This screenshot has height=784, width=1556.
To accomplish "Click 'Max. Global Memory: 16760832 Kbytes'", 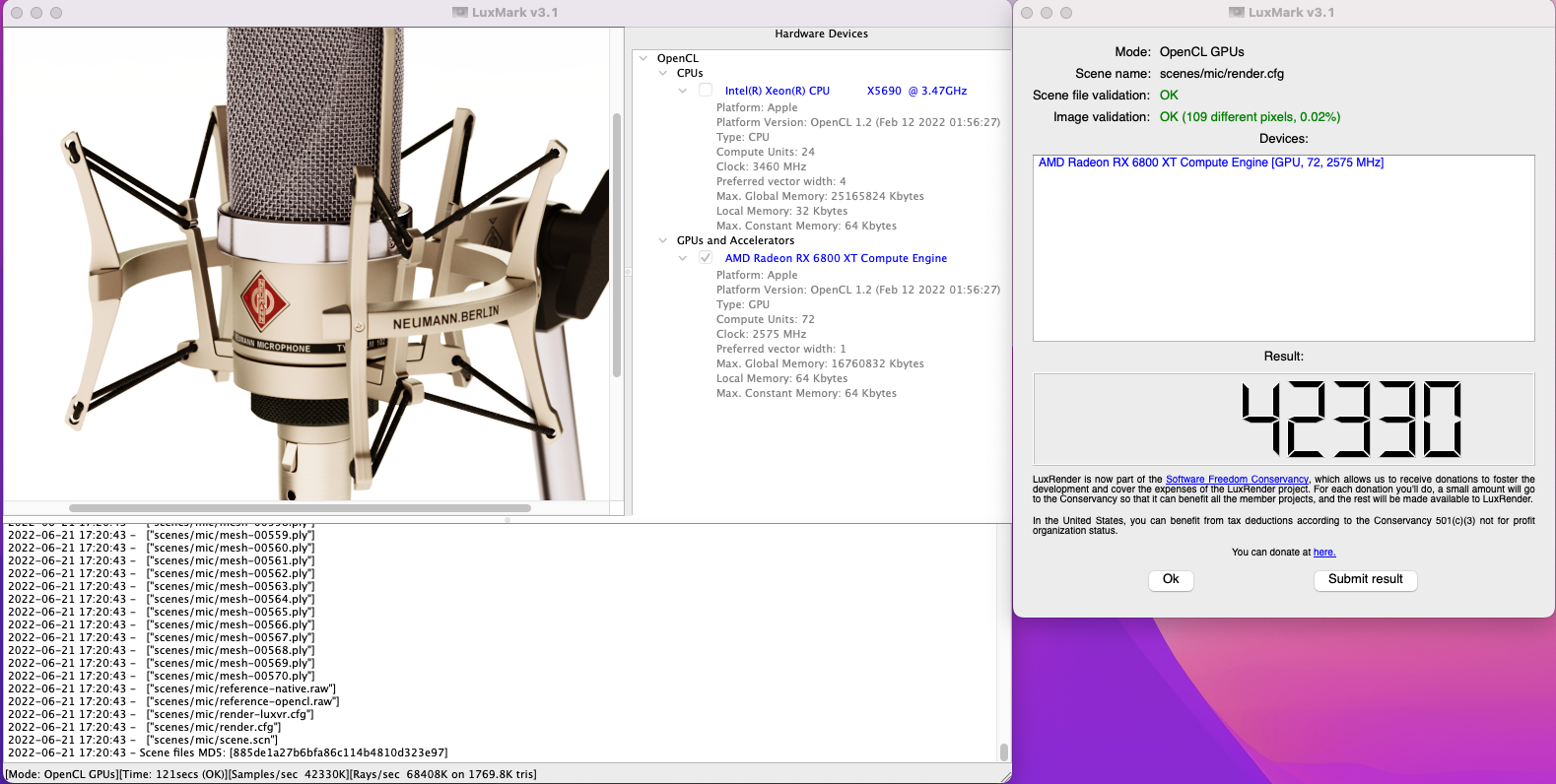I will tap(820, 363).
